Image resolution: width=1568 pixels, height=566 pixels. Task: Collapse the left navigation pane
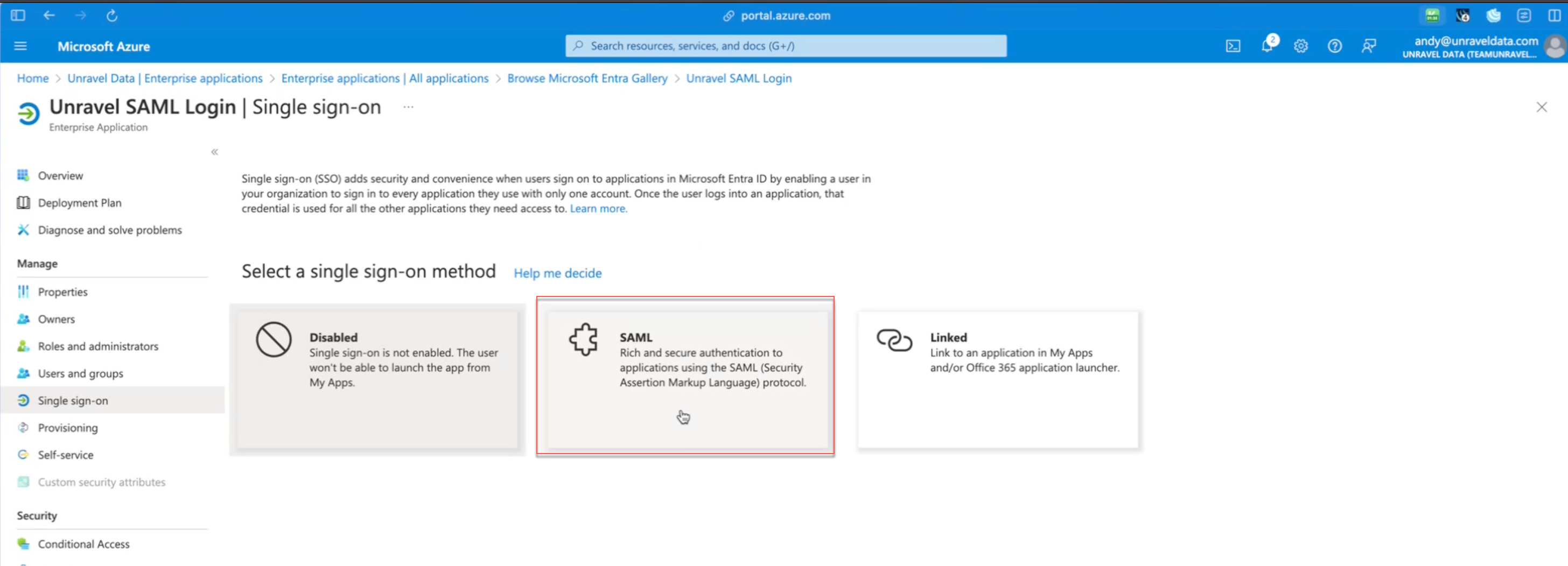point(214,152)
